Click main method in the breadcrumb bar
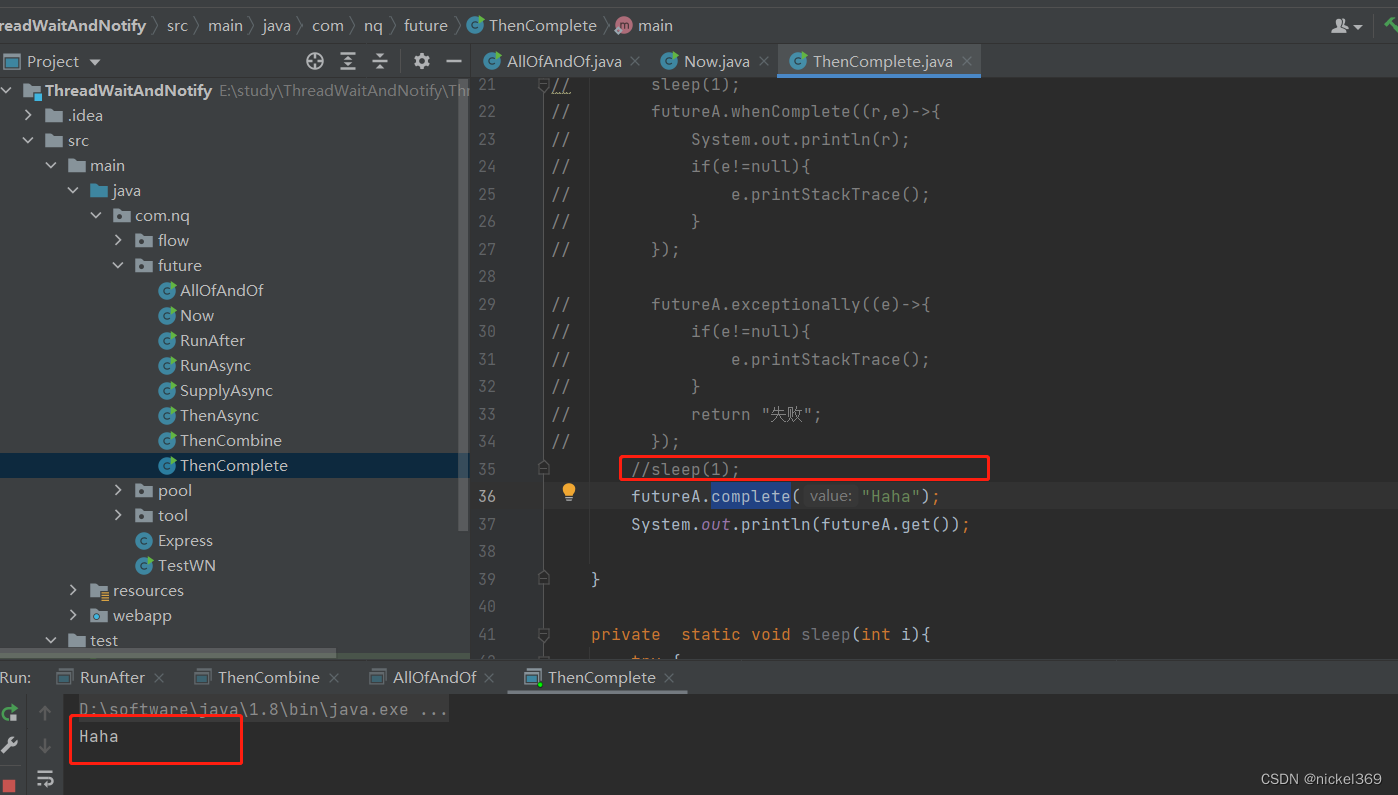1398x795 pixels. pyautogui.click(x=644, y=26)
